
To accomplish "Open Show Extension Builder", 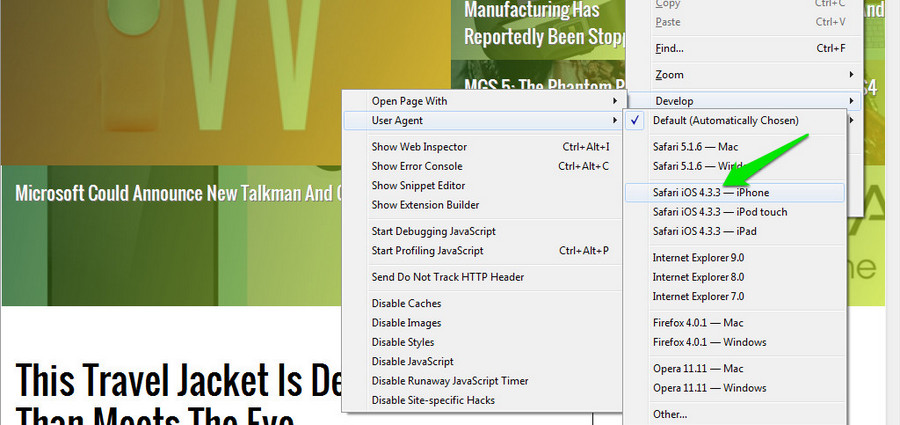I will click(482, 205).
